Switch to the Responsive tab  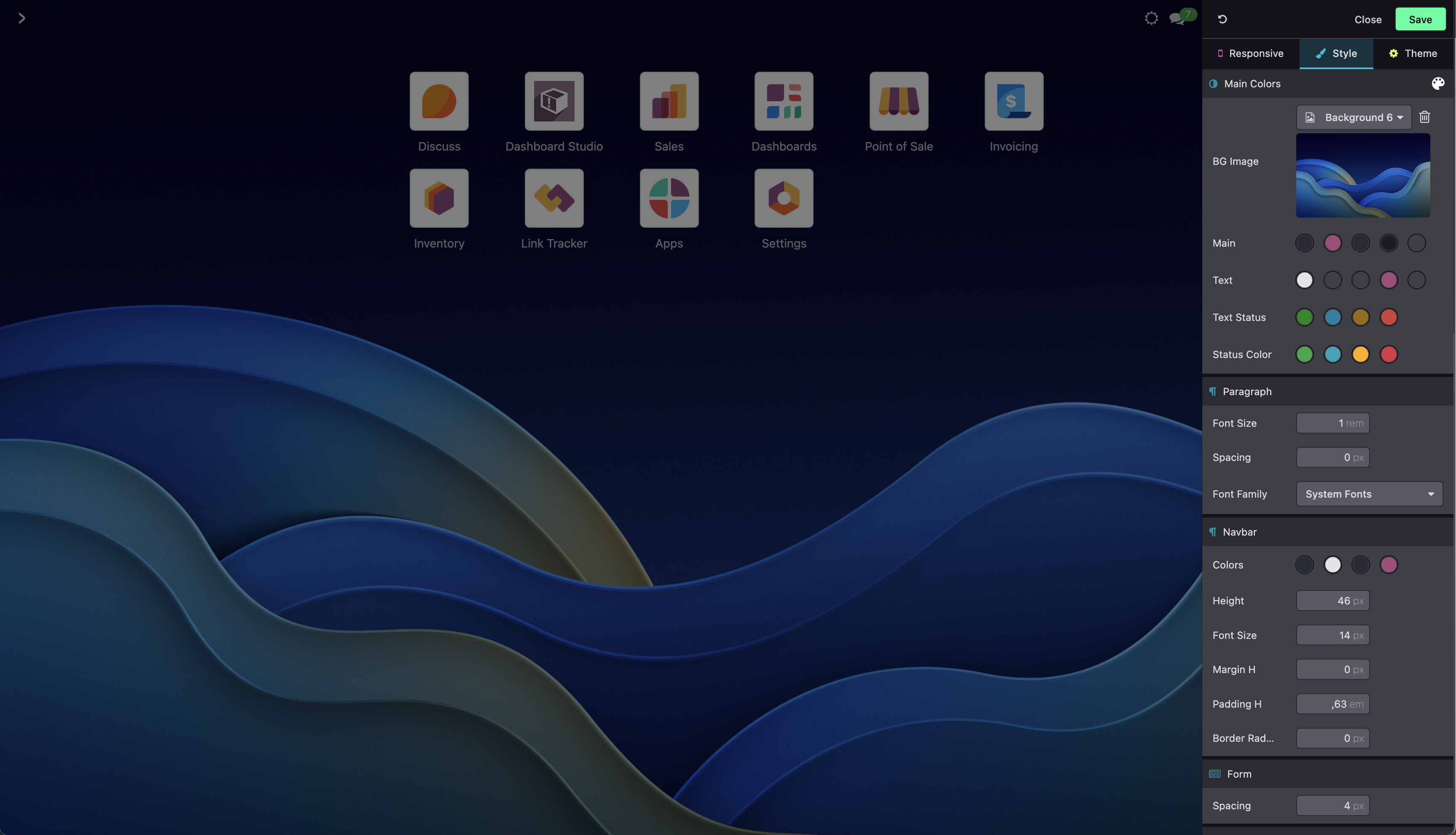(1250, 53)
